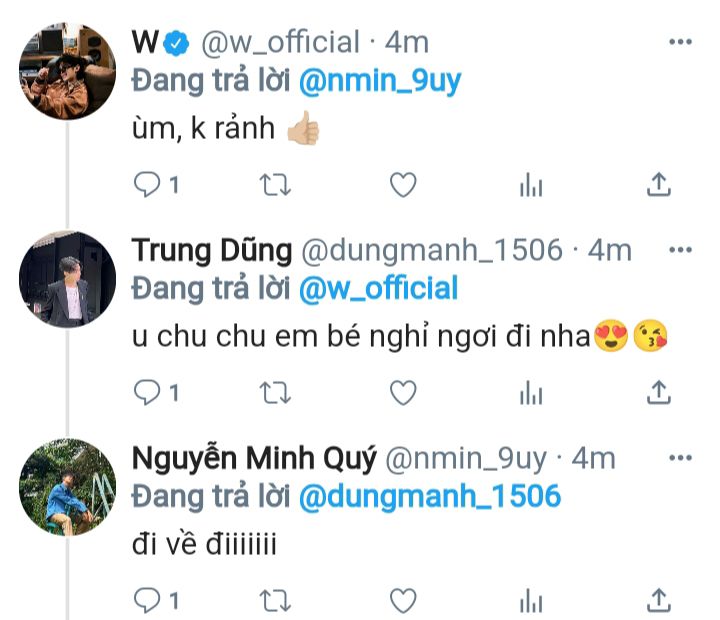Open more options on Trung Dũng's tweet
720x620 pixels.
pos(680,250)
